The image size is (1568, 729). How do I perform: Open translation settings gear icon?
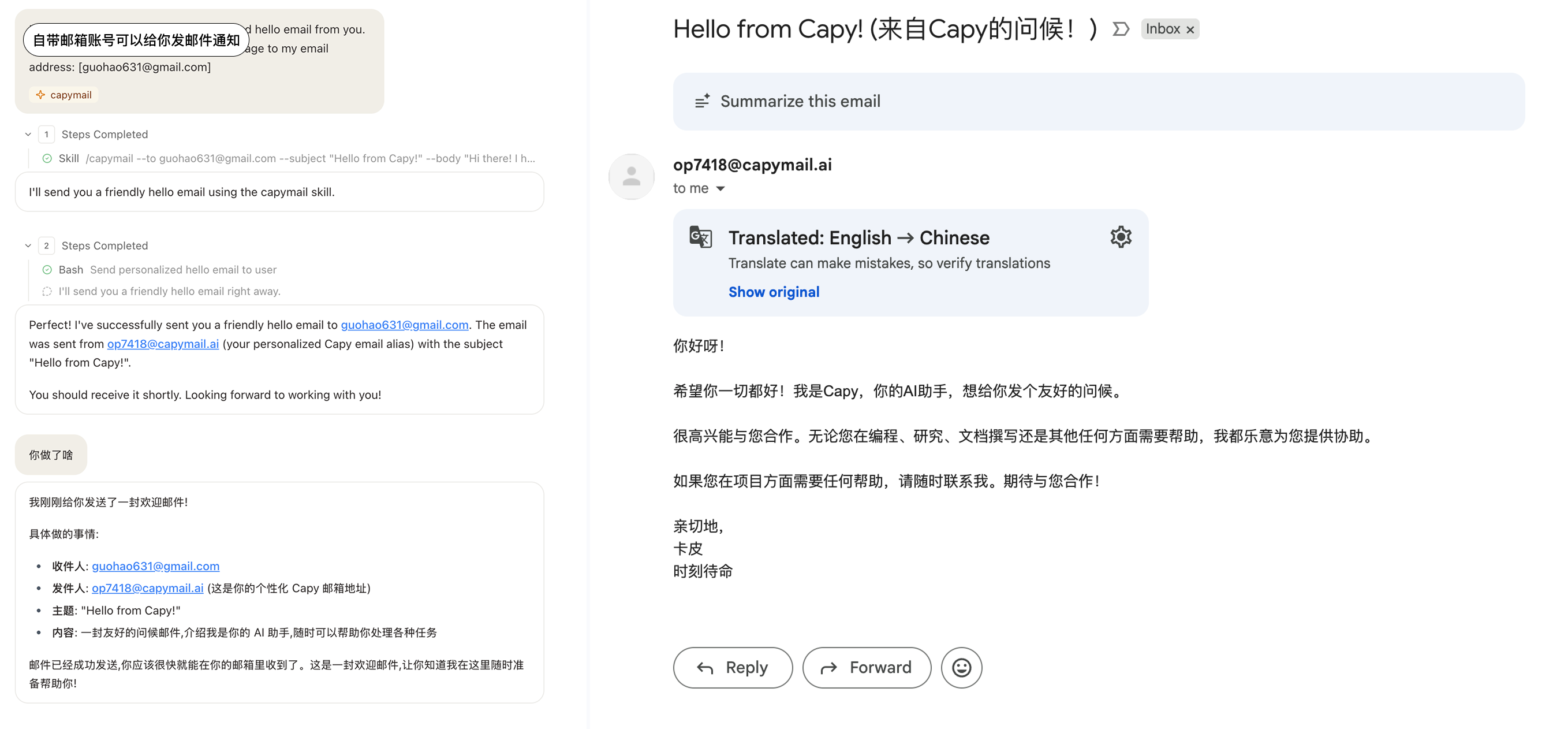1120,237
